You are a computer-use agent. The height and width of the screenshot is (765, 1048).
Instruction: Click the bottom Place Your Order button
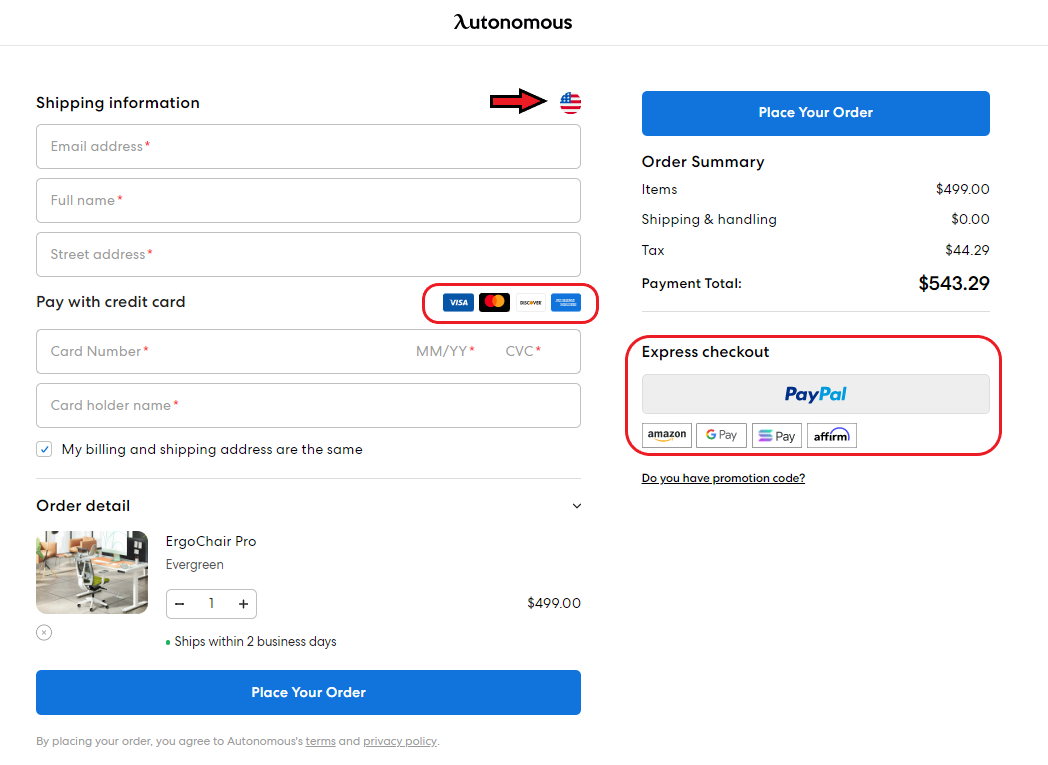coord(308,692)
